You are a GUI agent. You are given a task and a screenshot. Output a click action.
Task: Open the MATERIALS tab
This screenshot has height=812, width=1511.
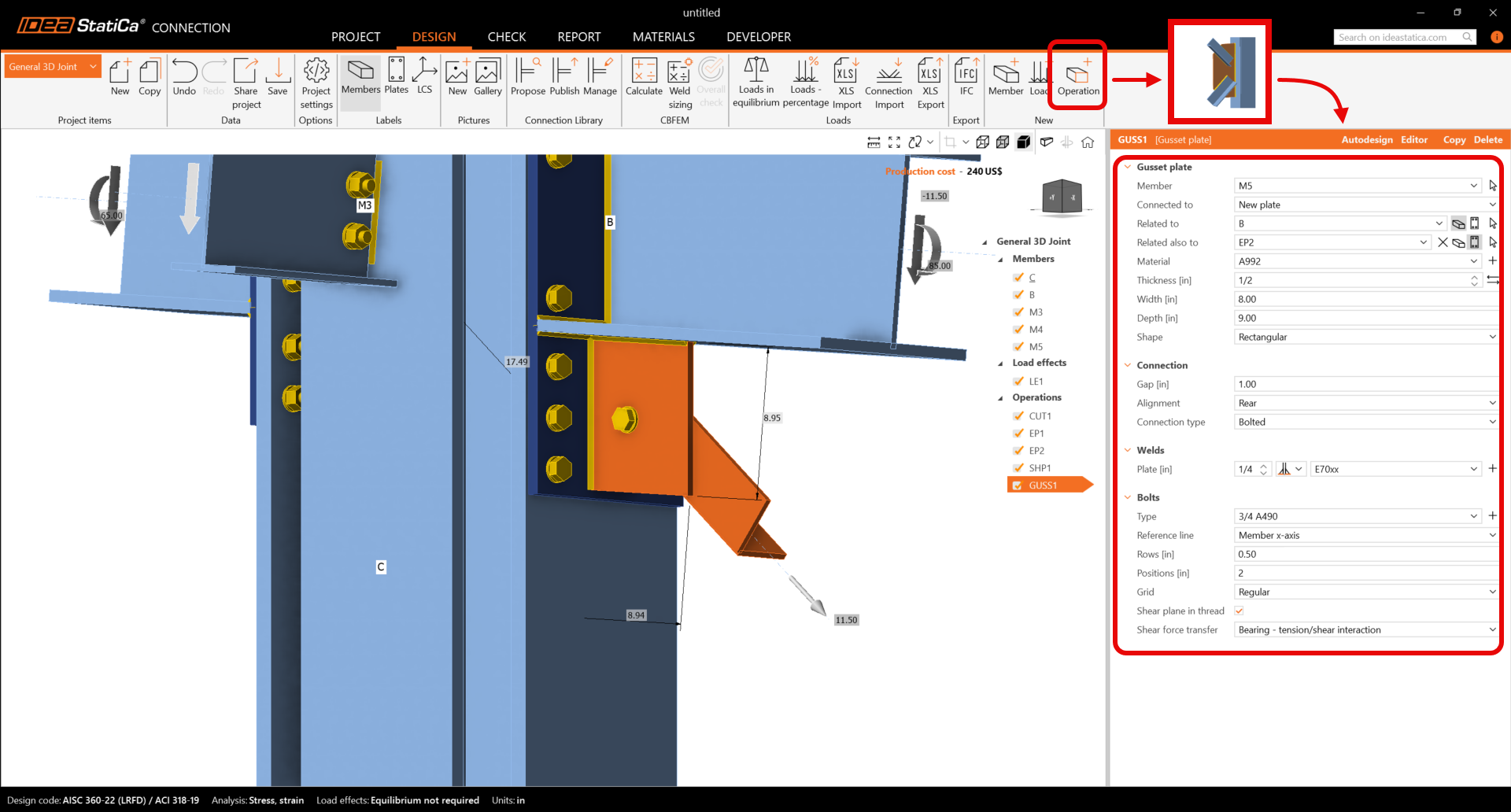(x=663, y=37)
